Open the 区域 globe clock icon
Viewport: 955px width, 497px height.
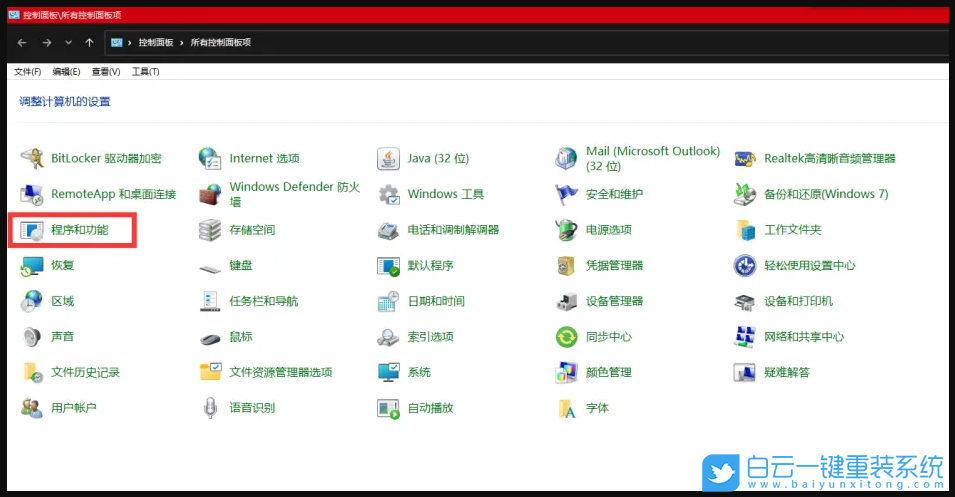tap(32, 301)
